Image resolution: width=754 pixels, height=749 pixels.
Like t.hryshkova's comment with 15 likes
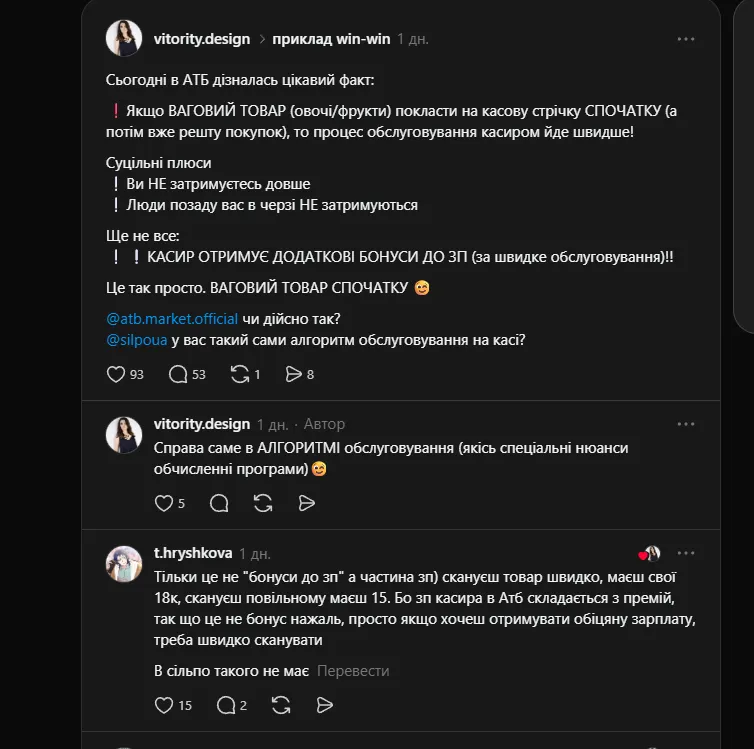click(164, 705)
